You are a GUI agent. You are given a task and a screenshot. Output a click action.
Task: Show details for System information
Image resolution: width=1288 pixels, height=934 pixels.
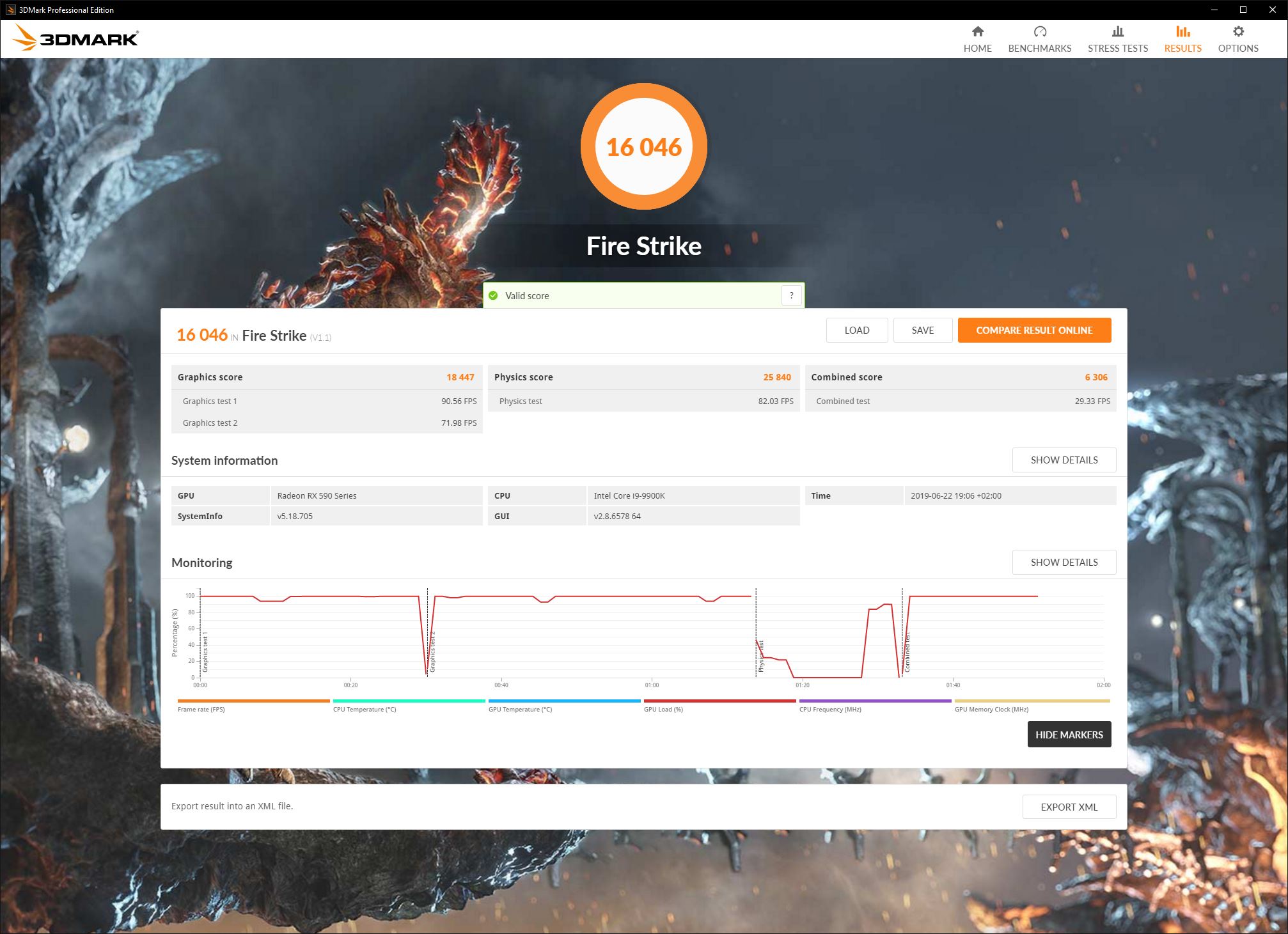click(1064, 460)
